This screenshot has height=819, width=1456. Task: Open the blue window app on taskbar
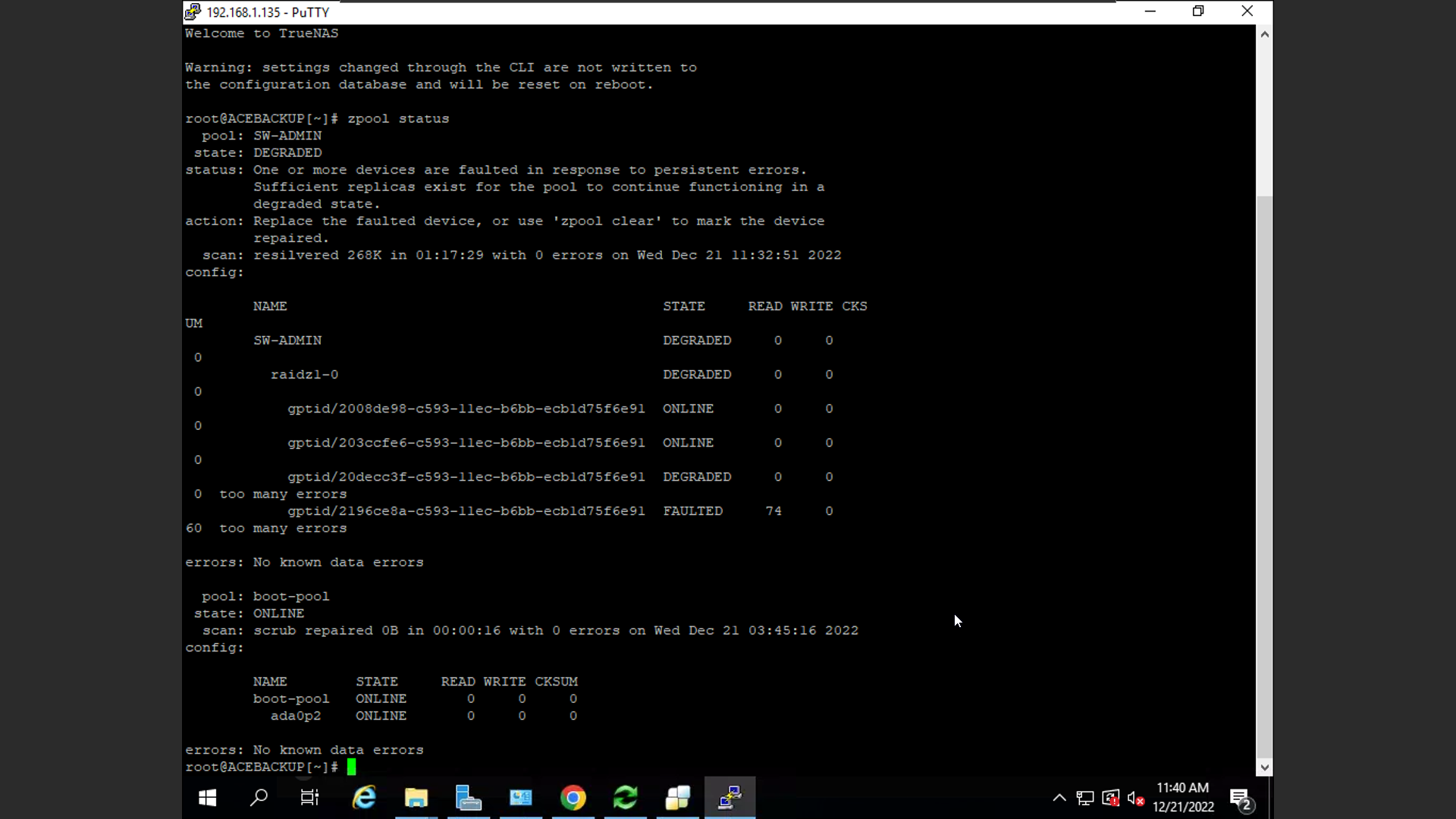click(521, 798)
